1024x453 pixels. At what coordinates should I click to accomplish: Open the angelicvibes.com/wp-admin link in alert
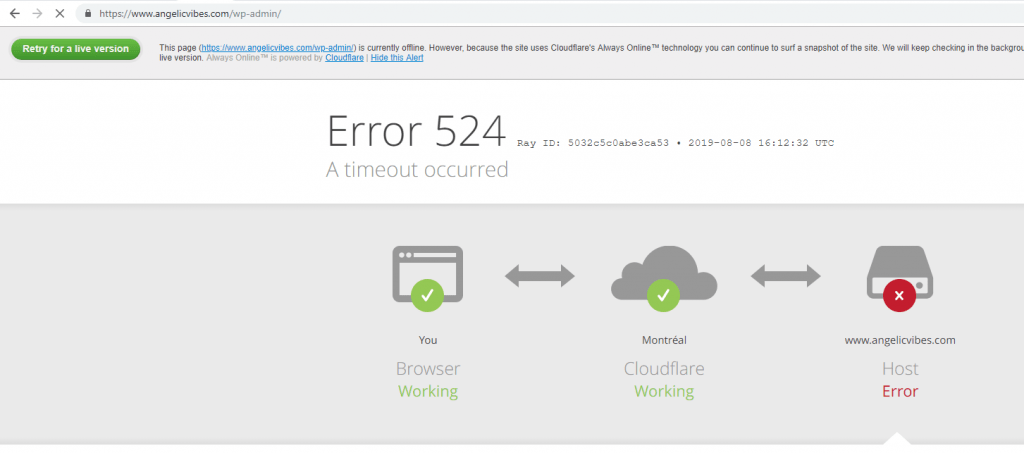click(x=278, y=48)
